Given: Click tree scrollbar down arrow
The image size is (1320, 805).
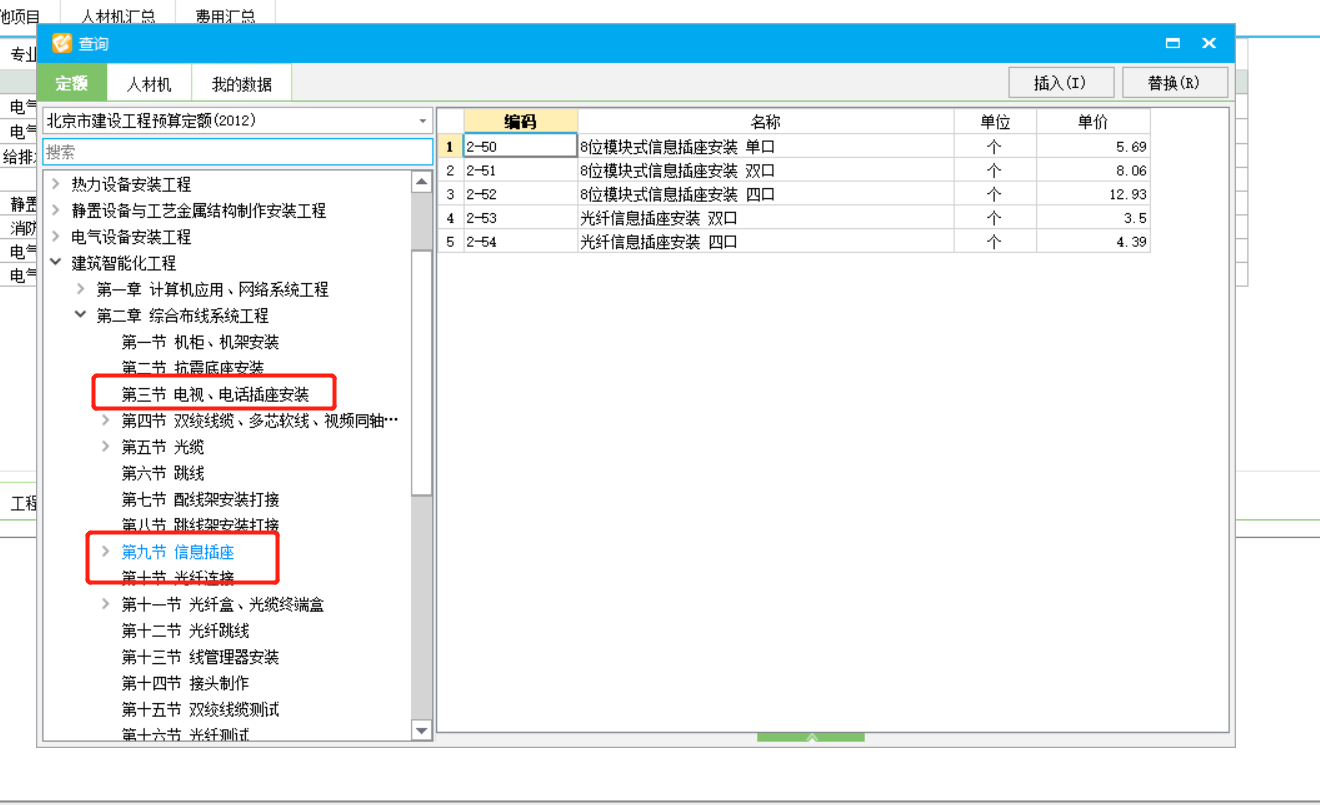Looking at the screenshot, I should [x=422, y=731].
